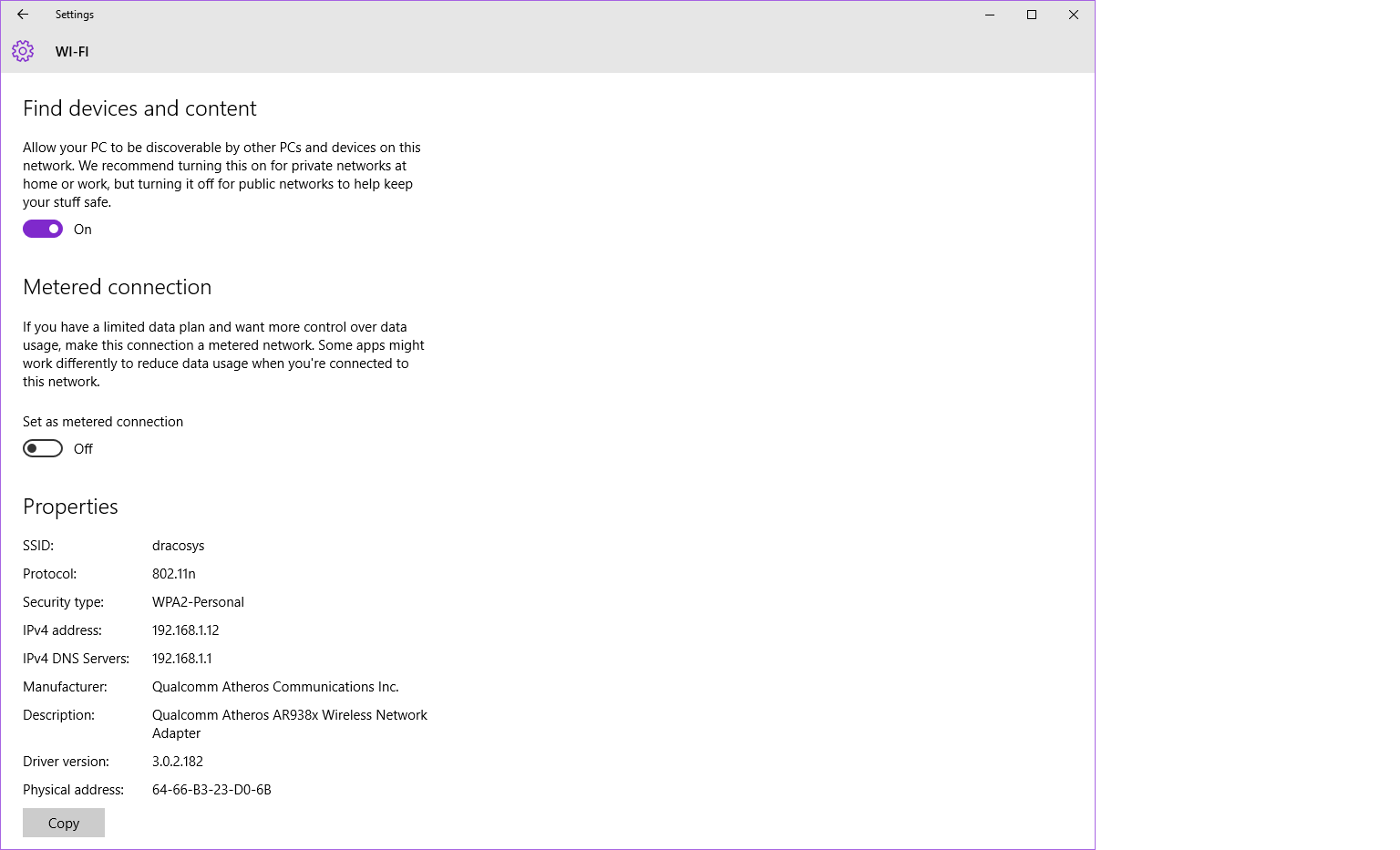This screenshot has height=850, width=1400.
Task: Select IPv4 DNS server 192.168.1.1
Action: [x=181, y=659]
